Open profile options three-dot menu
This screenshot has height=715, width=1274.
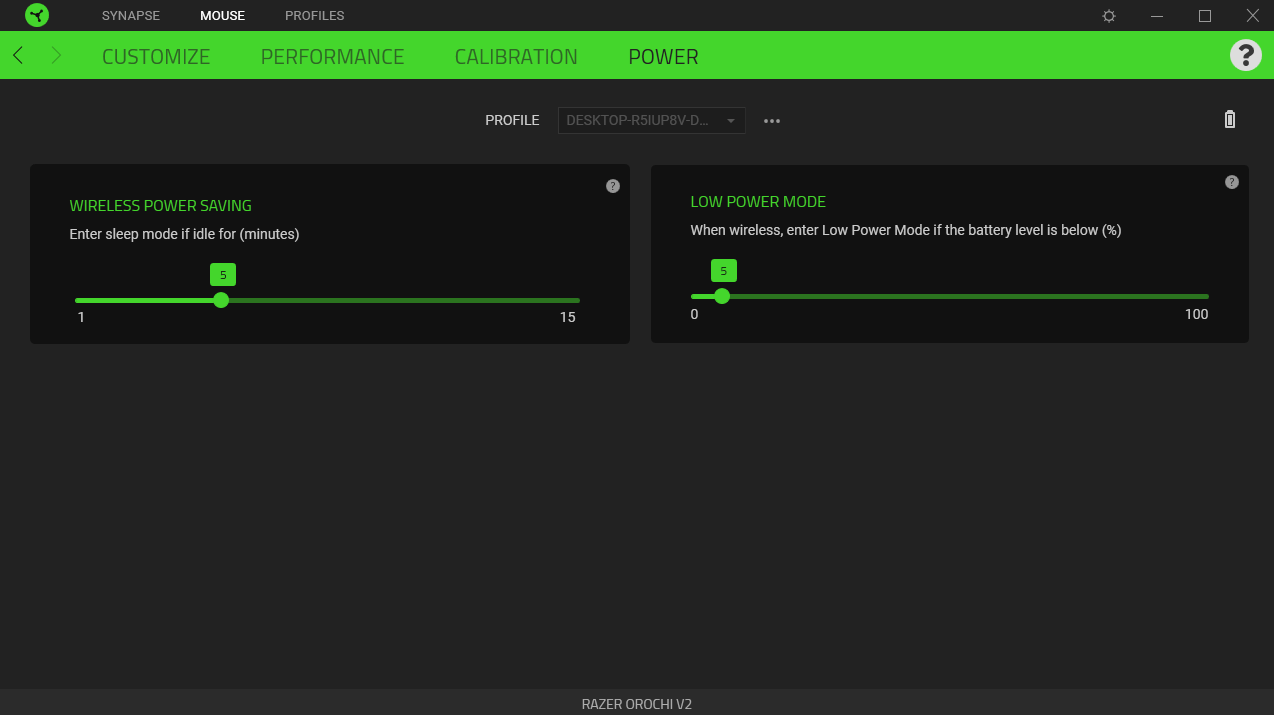[772, 121]
